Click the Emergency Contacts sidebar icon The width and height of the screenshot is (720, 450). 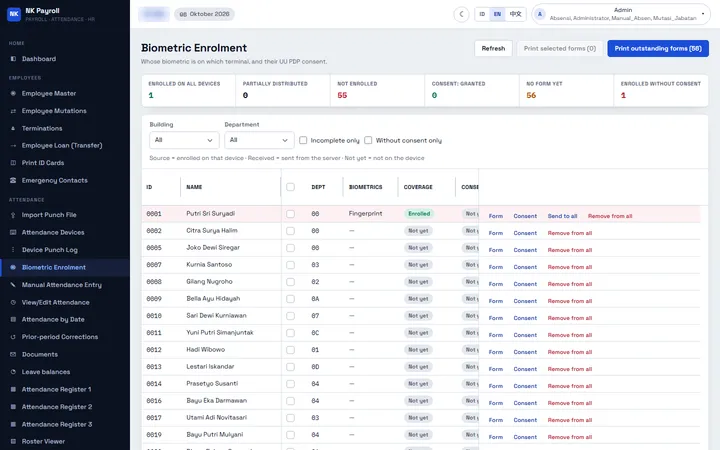click(13, 180)
